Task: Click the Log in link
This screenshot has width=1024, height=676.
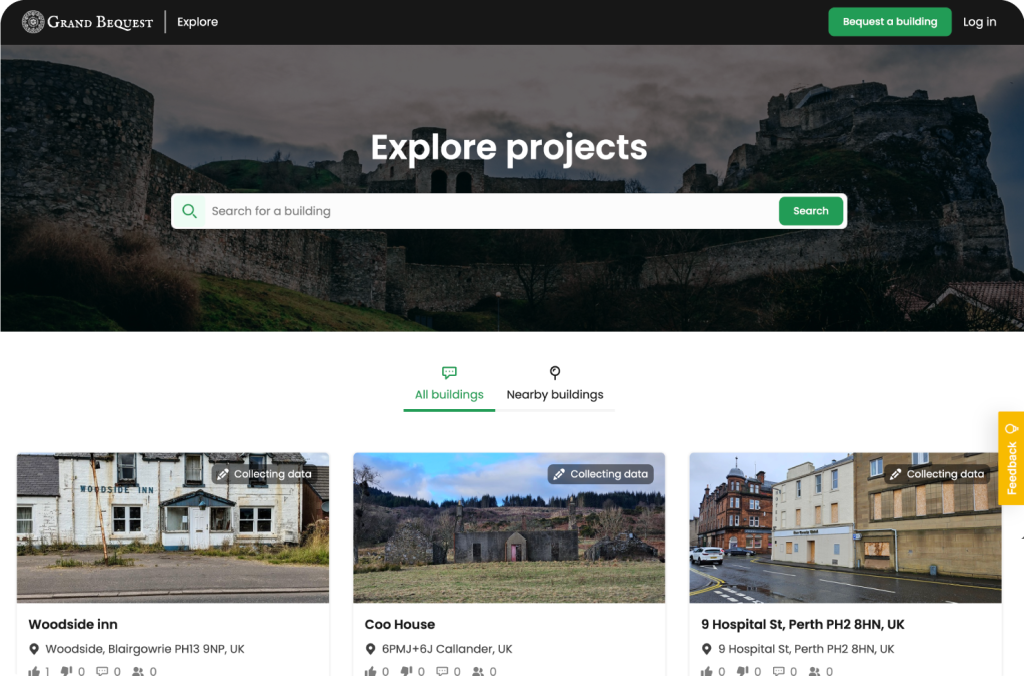Action: (979, 22)
